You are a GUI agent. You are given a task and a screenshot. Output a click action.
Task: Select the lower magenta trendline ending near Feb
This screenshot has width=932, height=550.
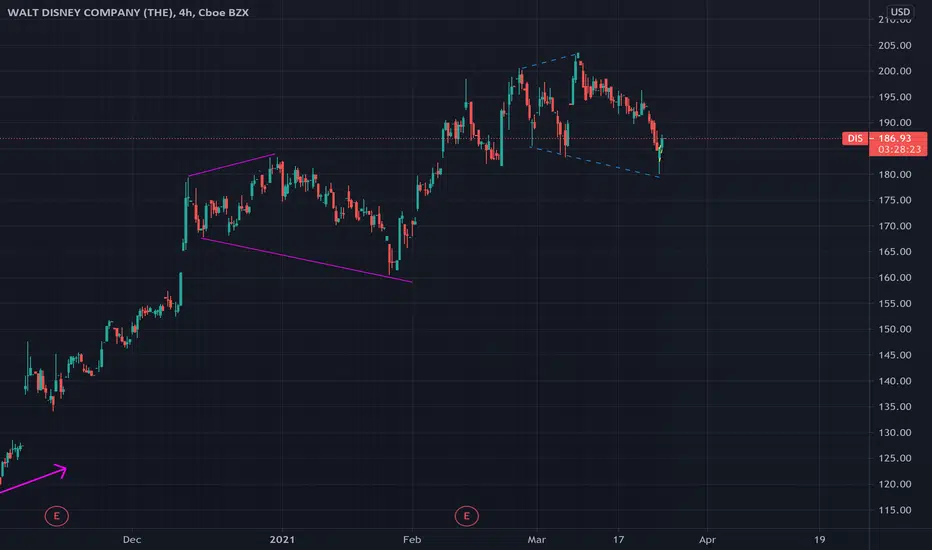[307, 260]
